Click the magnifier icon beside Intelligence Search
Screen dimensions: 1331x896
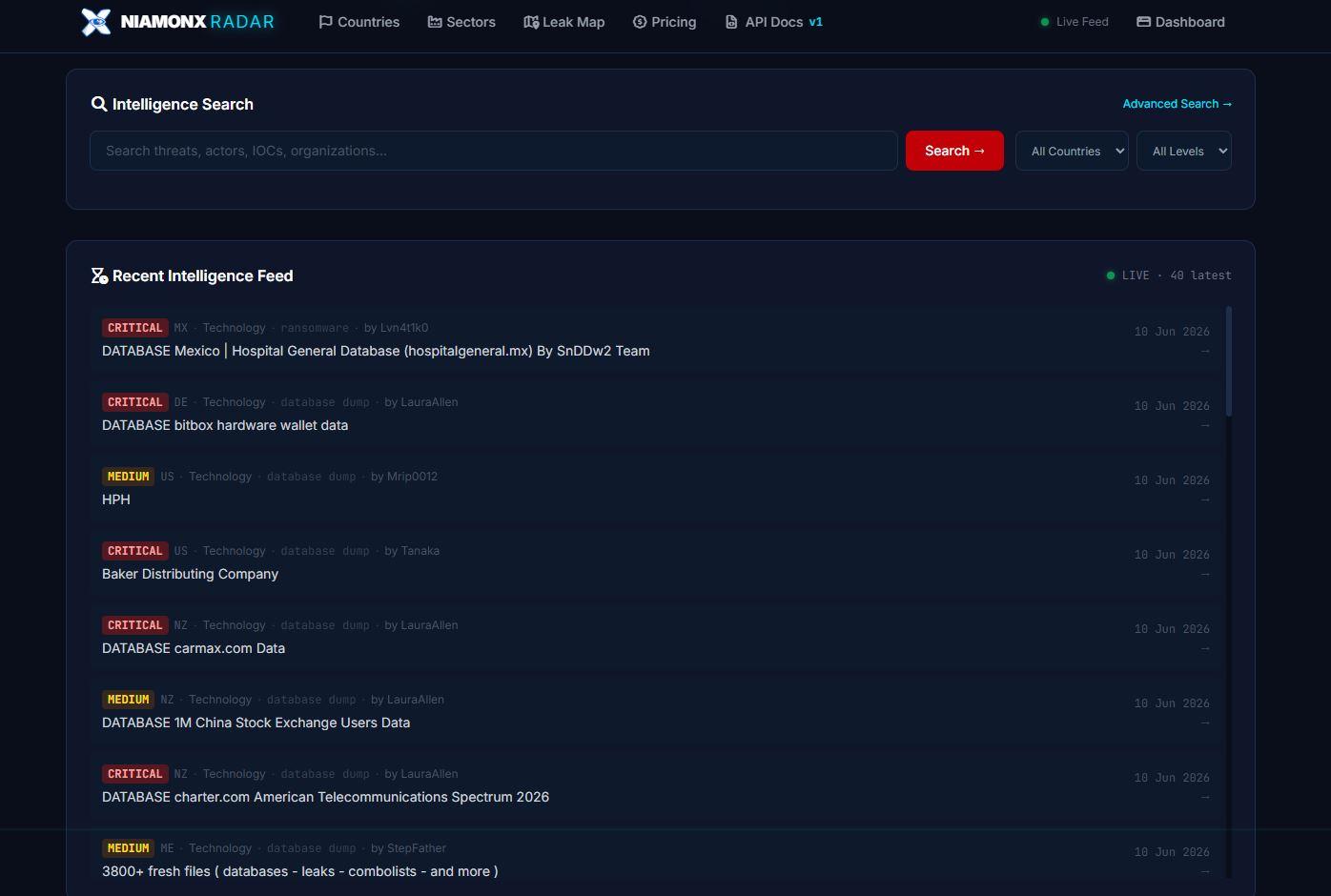coord(99,104)
